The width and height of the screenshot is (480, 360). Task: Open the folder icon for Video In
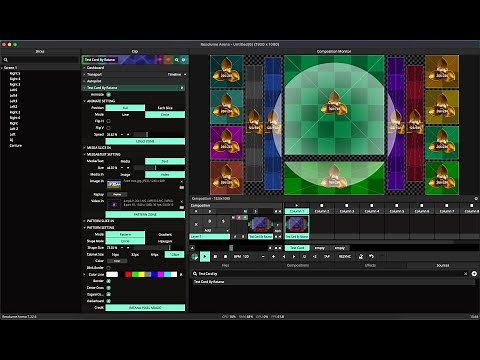click(x=182, y=207)
